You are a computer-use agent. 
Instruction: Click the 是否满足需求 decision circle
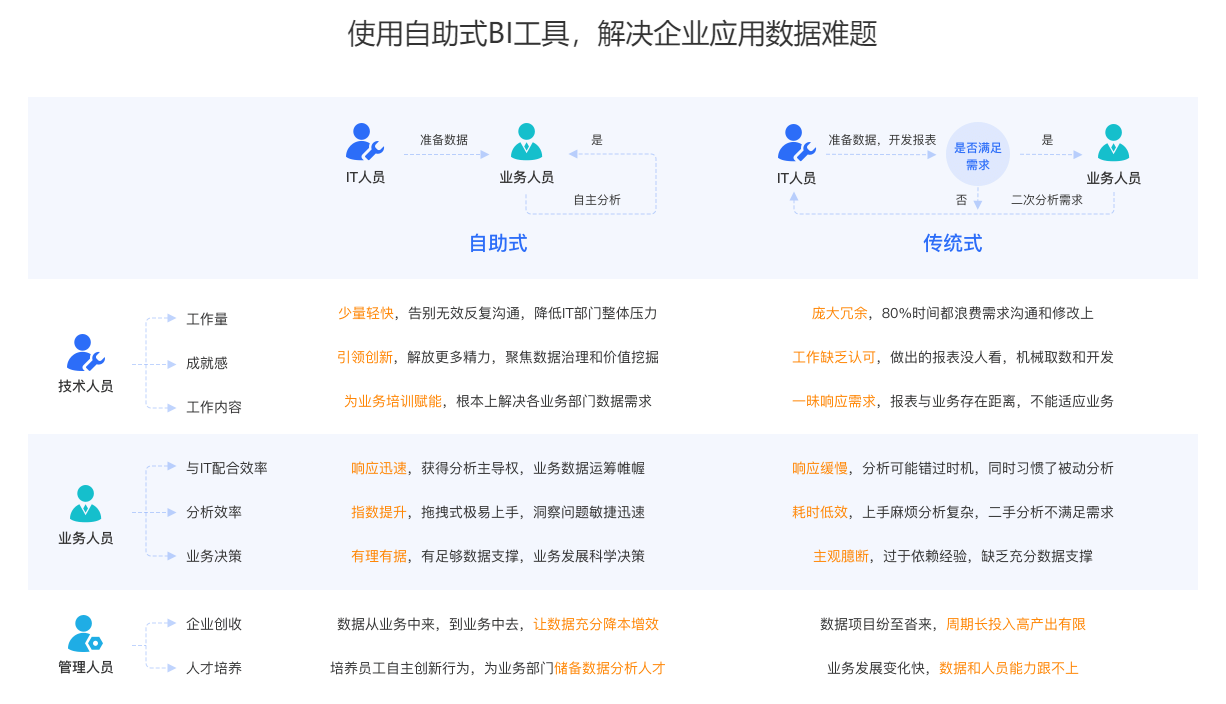click(977, 156)
